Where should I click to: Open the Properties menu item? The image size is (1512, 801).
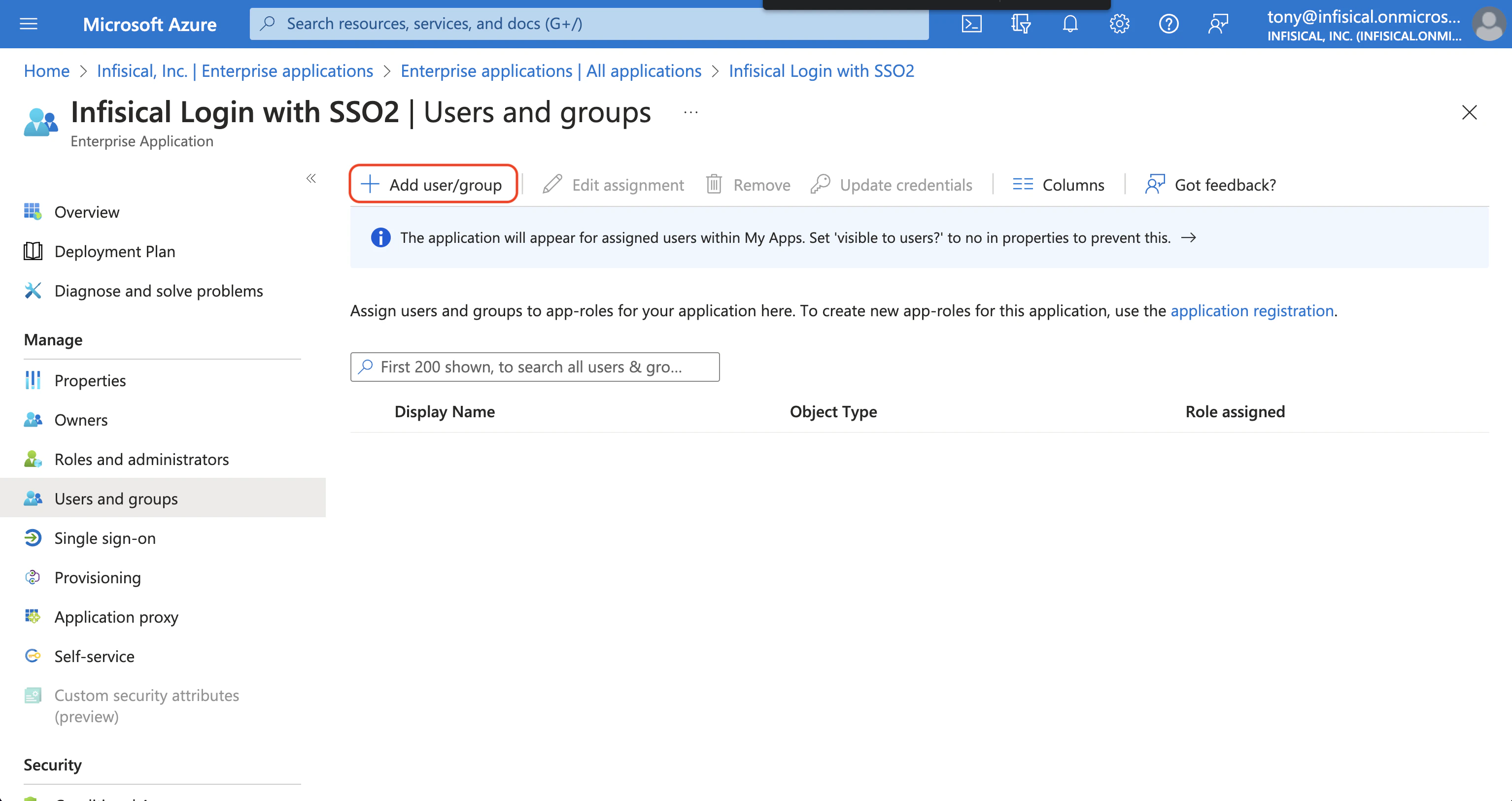pos(163,380)
